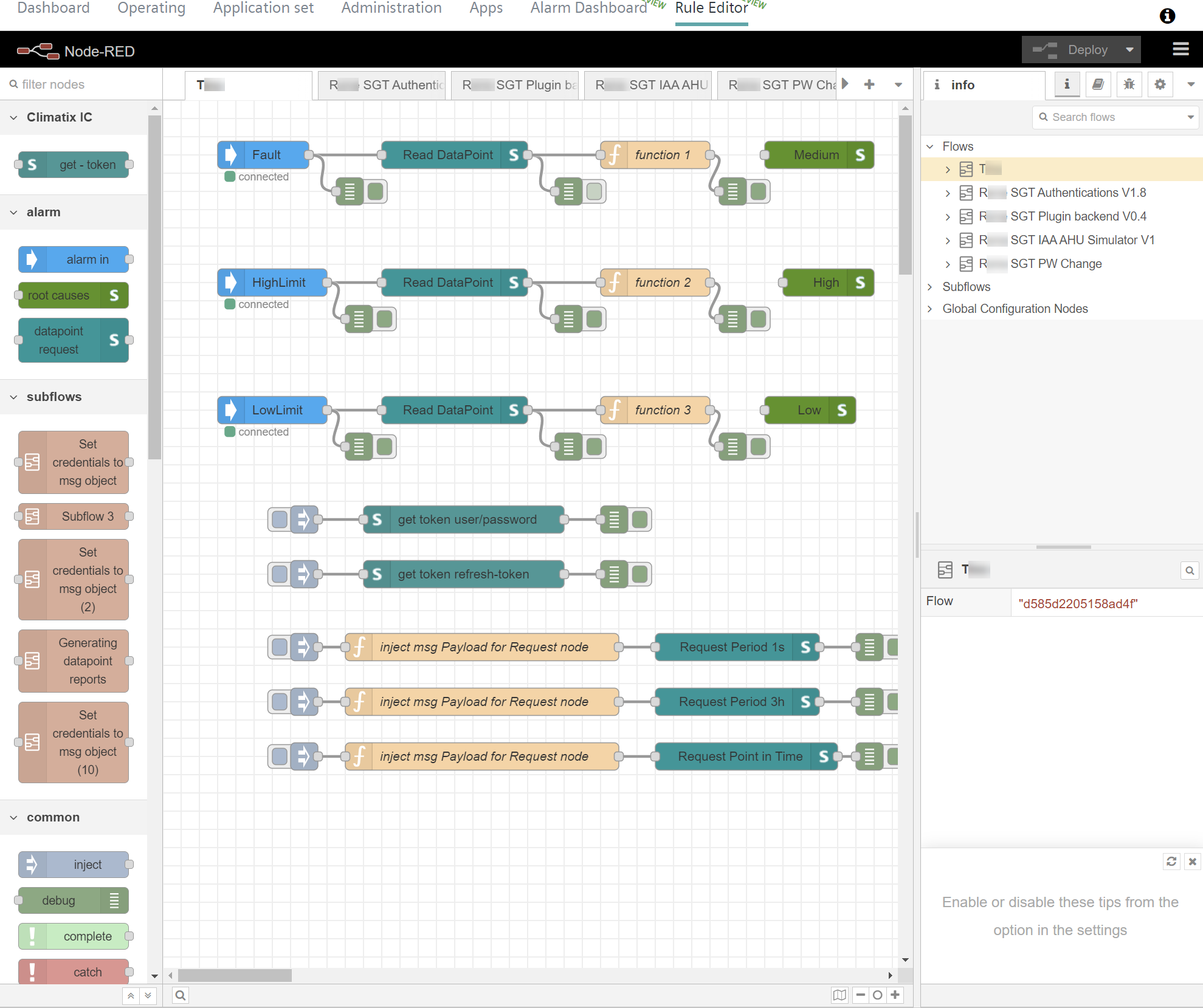Select SGT Authentications V1.8 in flows tree
This screenshot has height=1008, width=1203.
click(1063, 193)
